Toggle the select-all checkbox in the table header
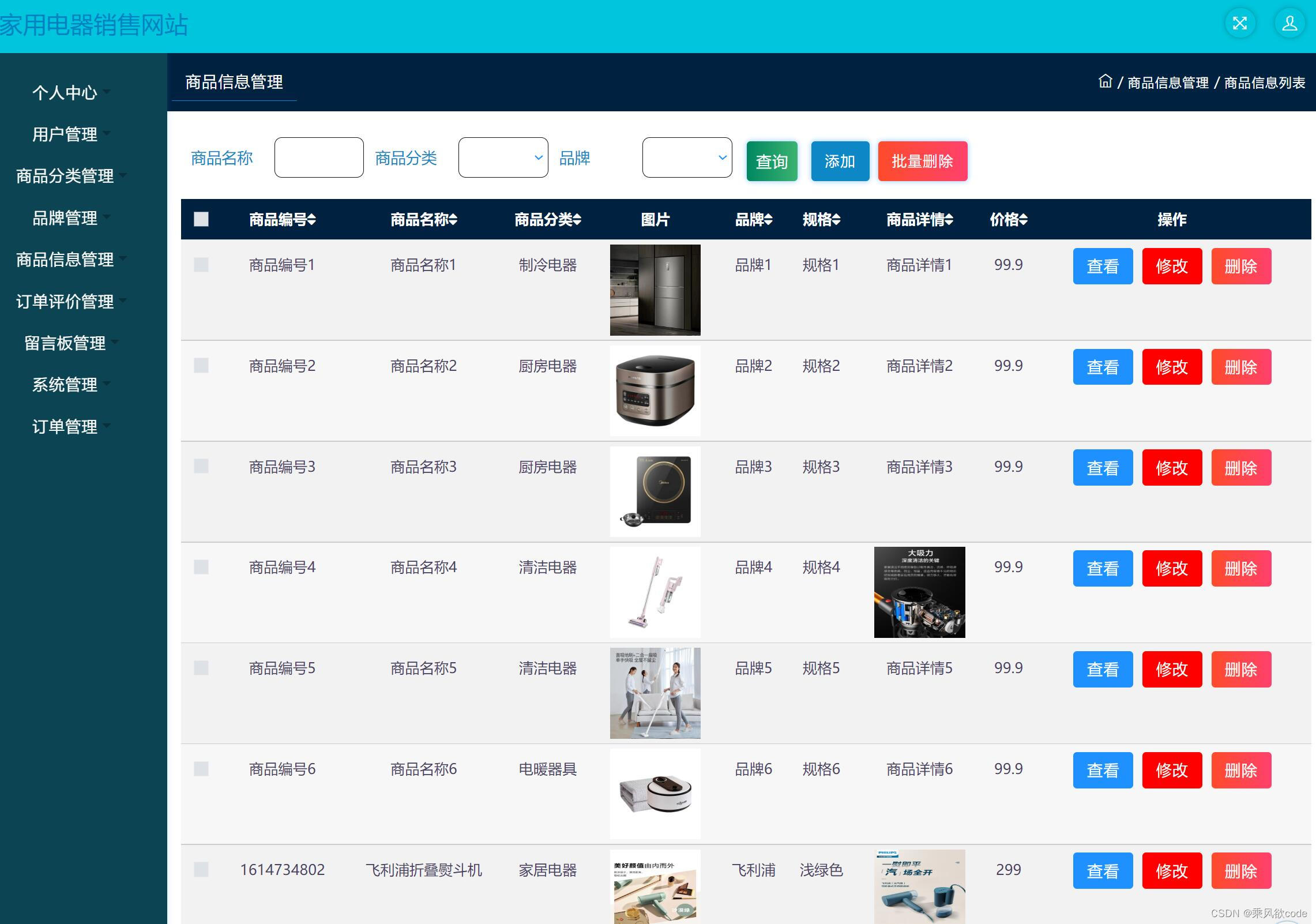This screenshot has height=924, width=1316. (201, 220)
